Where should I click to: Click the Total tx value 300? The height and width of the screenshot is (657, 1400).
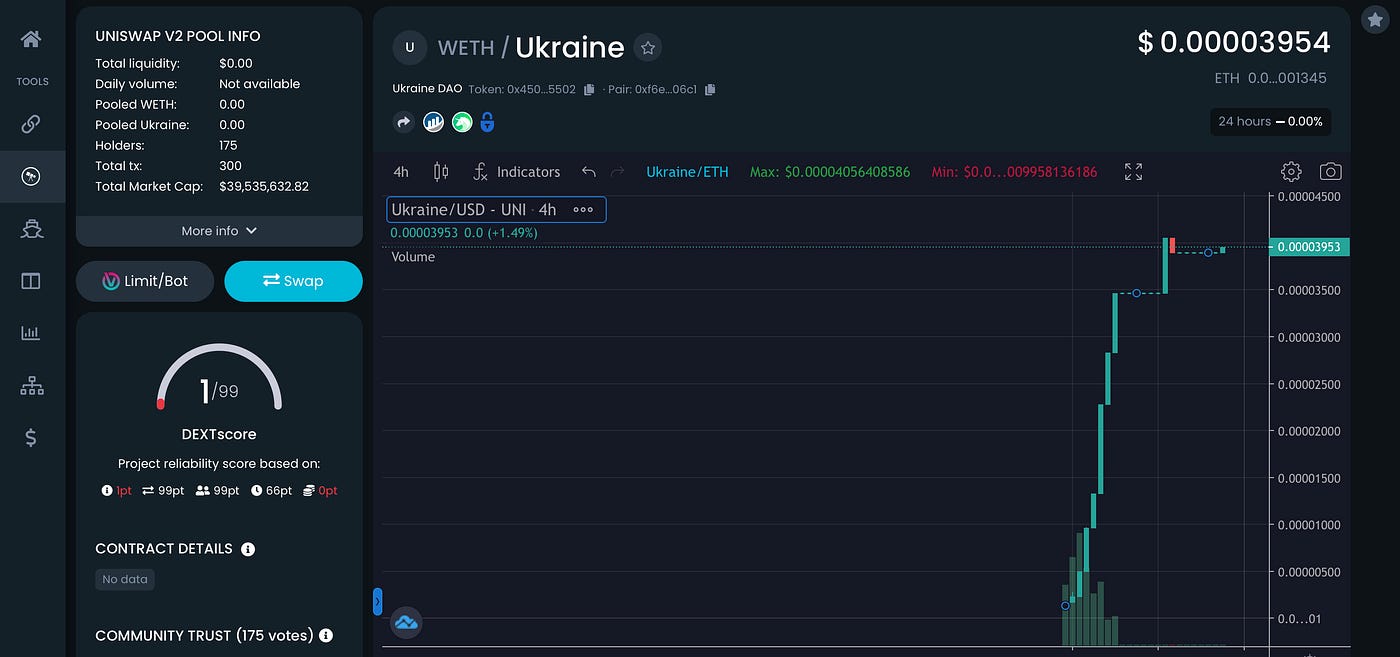pos(230,166)
